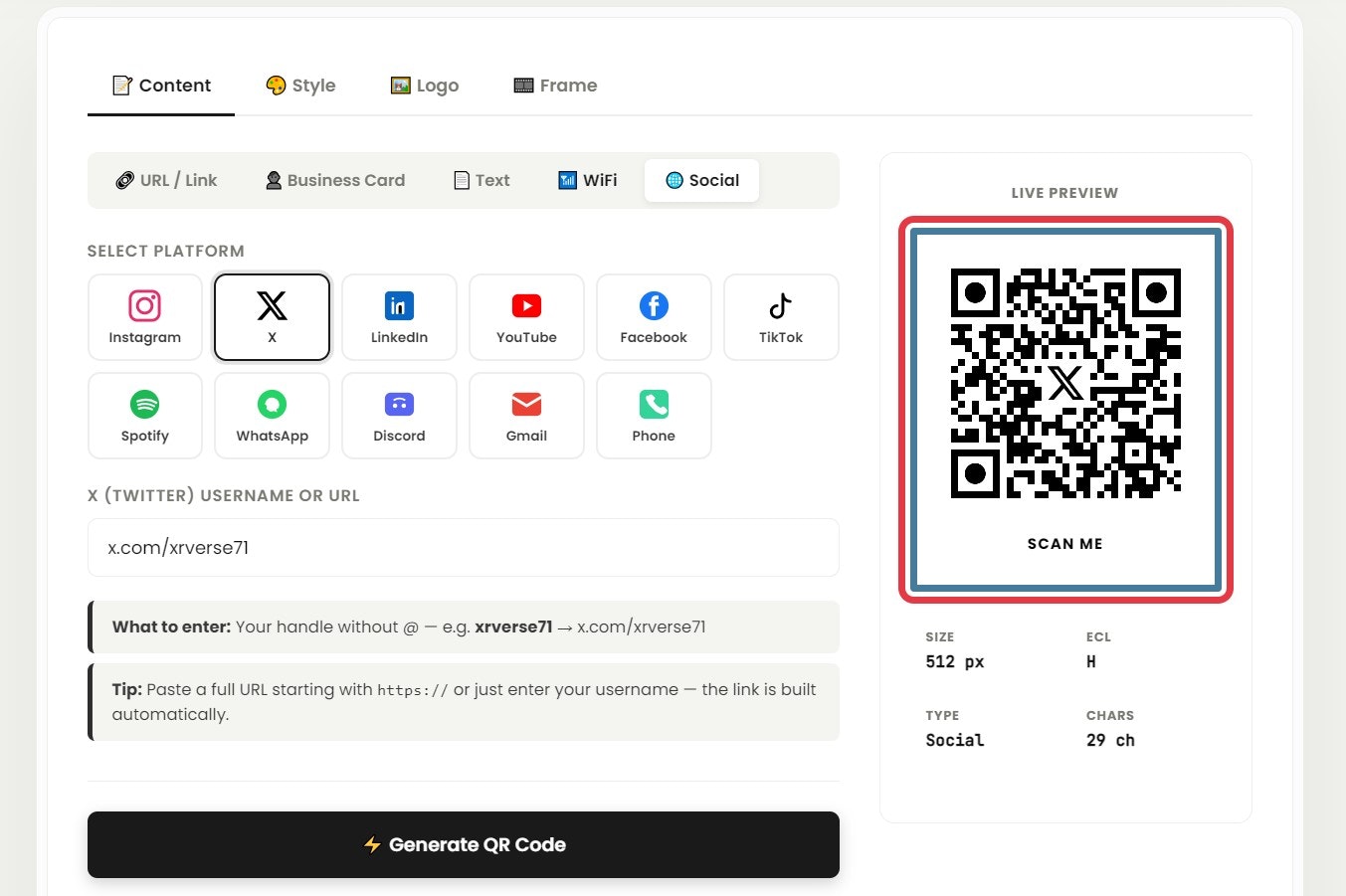
Task: Choose the Spotify platform icon
Action: tap(144, 415)
